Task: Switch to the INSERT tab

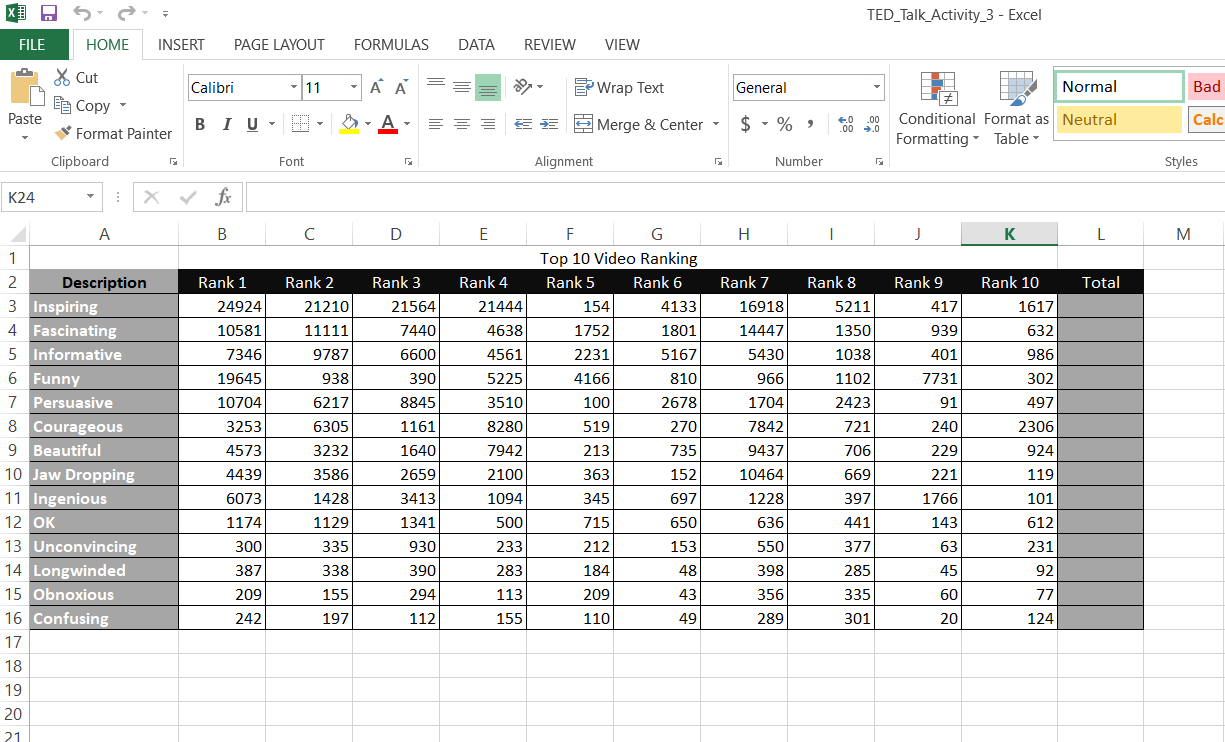Action: pyautogui.click(x=181, y=44)
